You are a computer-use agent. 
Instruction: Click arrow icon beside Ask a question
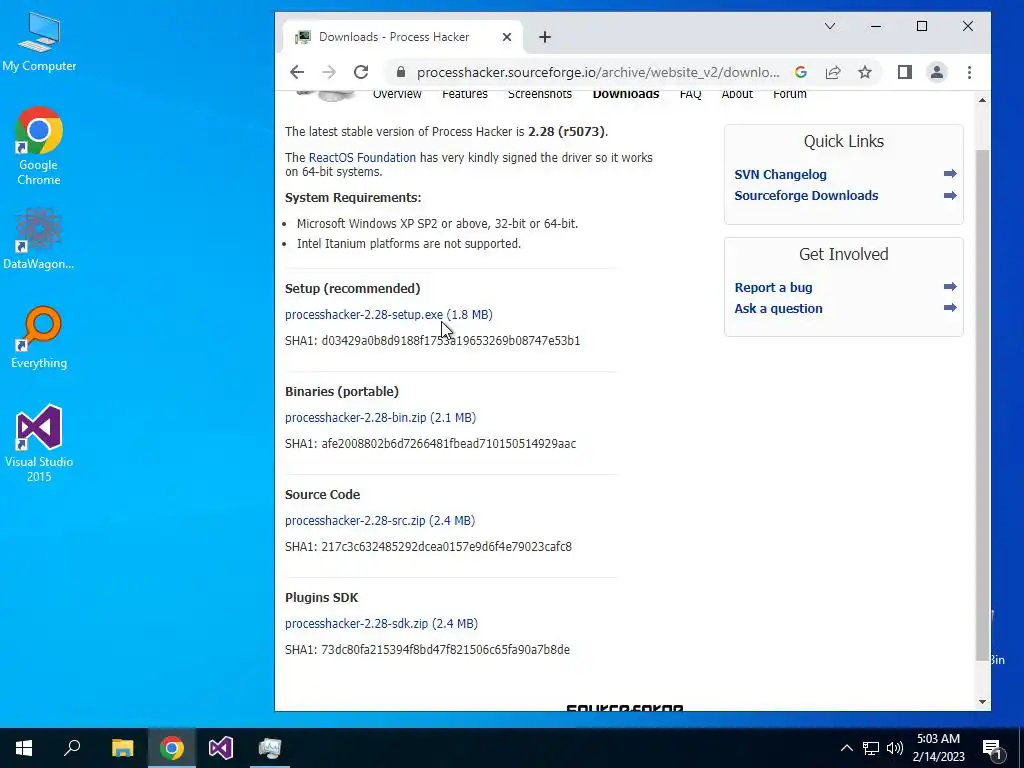pos(950,308)
